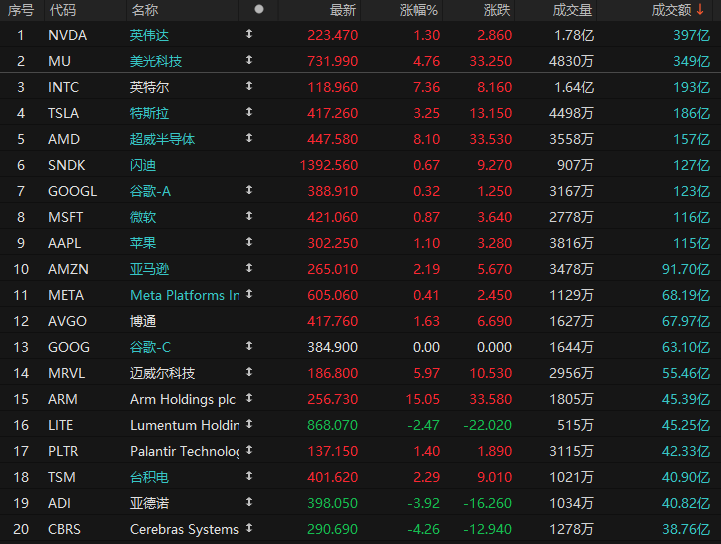Click the 1.78亿 volume cell
This screenshot has height=544, width=721.
574,35
